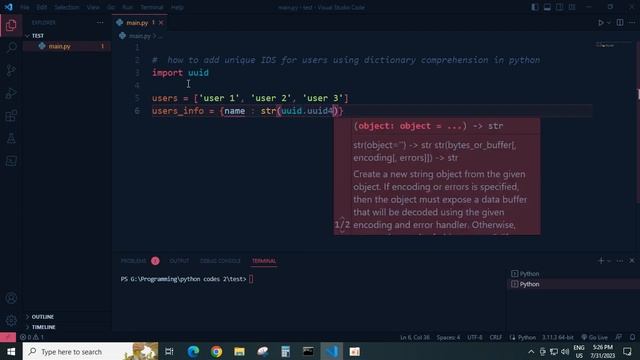The height and width of the screenshot is (360, 640).
Task: Open the Explorer view in activity bar
Action: click(x=11, y=25)
